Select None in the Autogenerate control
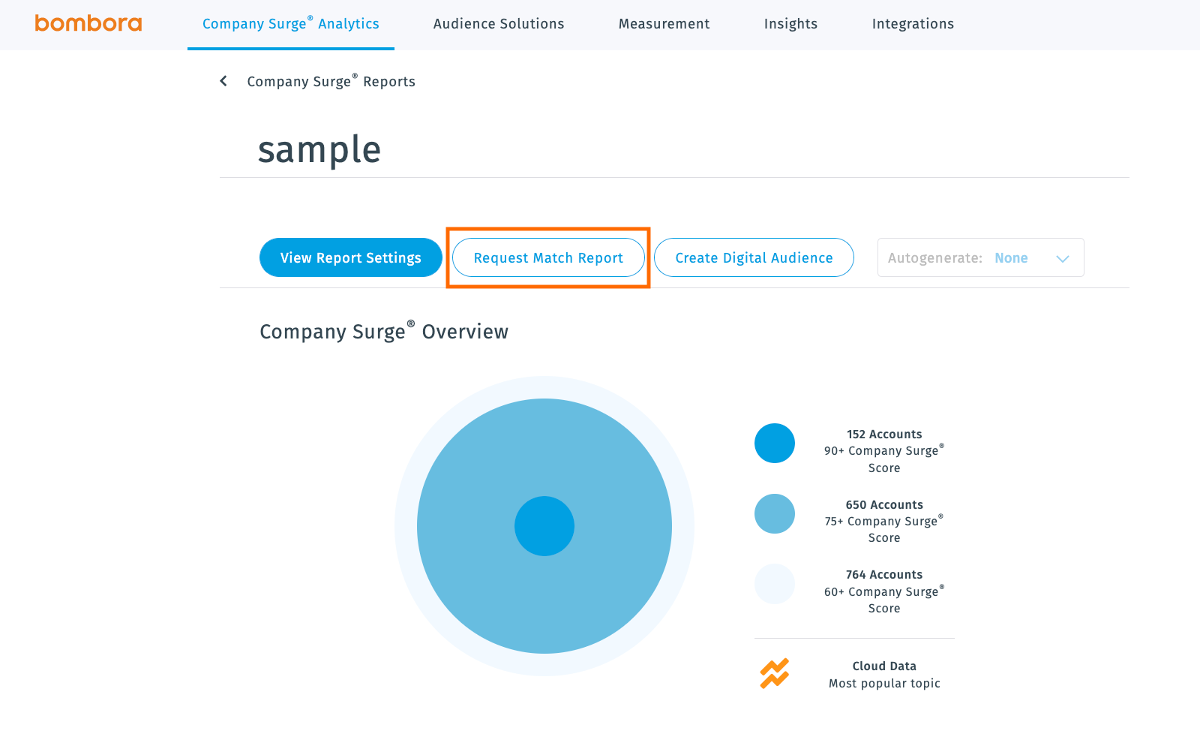This screenshot has height=740, width=1200. (1011, 257)
